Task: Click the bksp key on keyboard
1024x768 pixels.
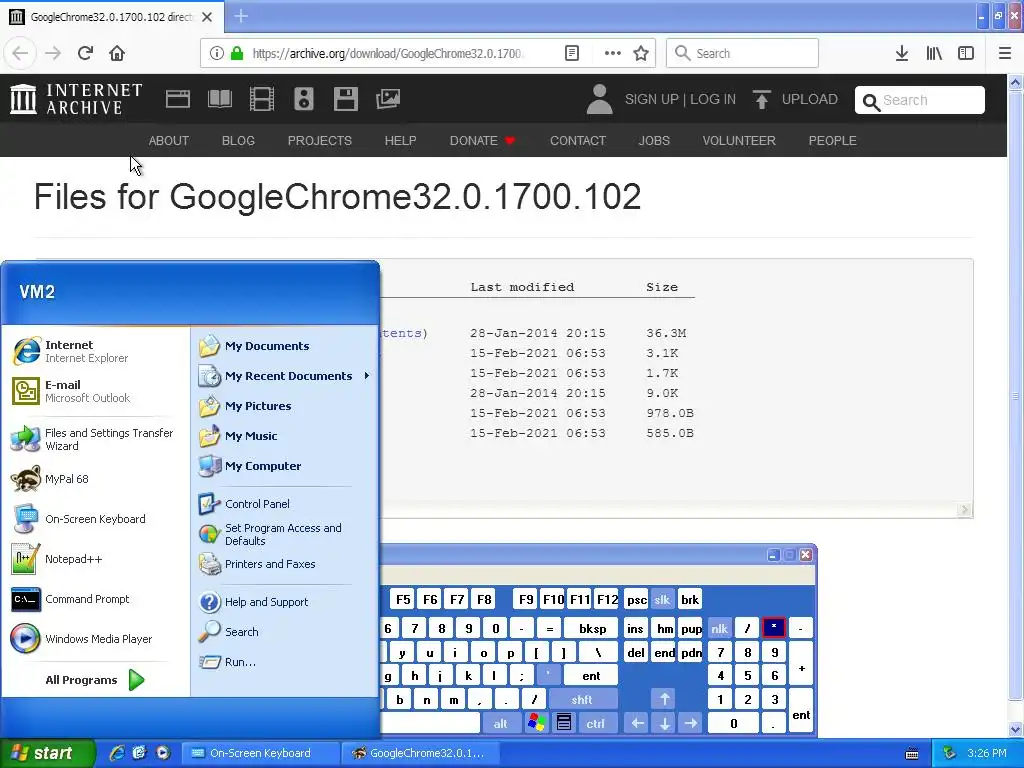Action: (x=592, y=628)
